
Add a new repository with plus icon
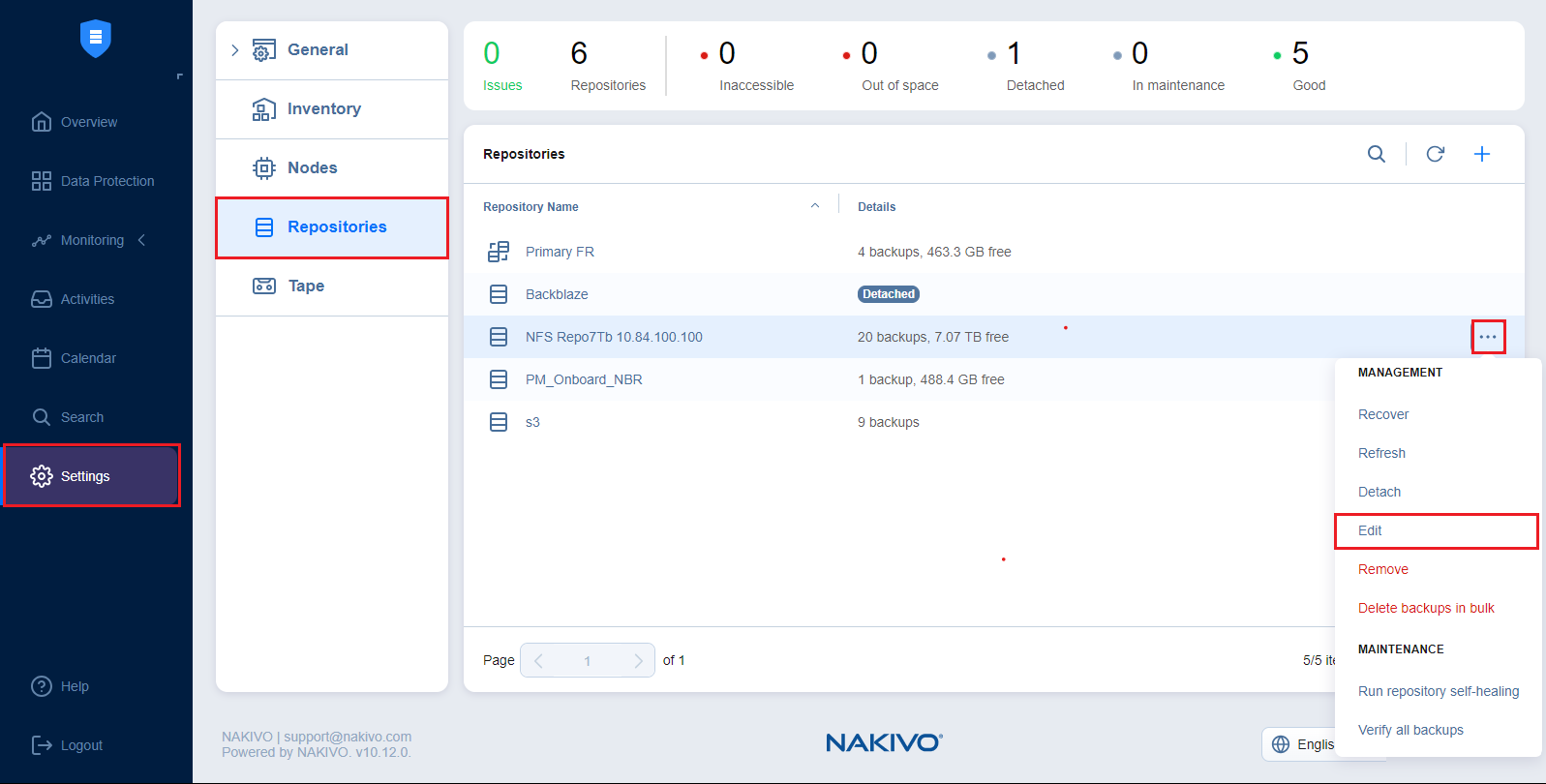click(1481, 154)
